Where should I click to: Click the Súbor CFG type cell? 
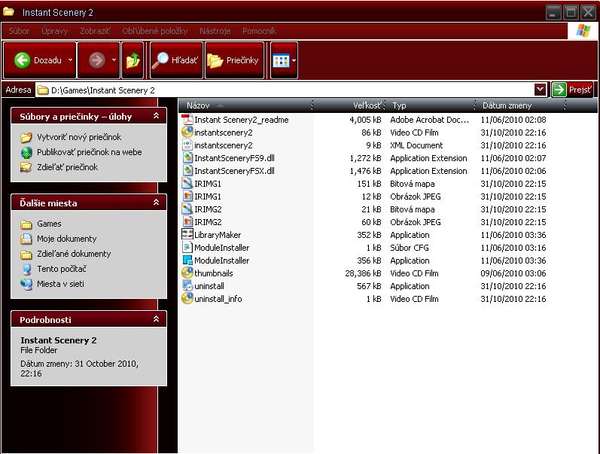point(409,248)
